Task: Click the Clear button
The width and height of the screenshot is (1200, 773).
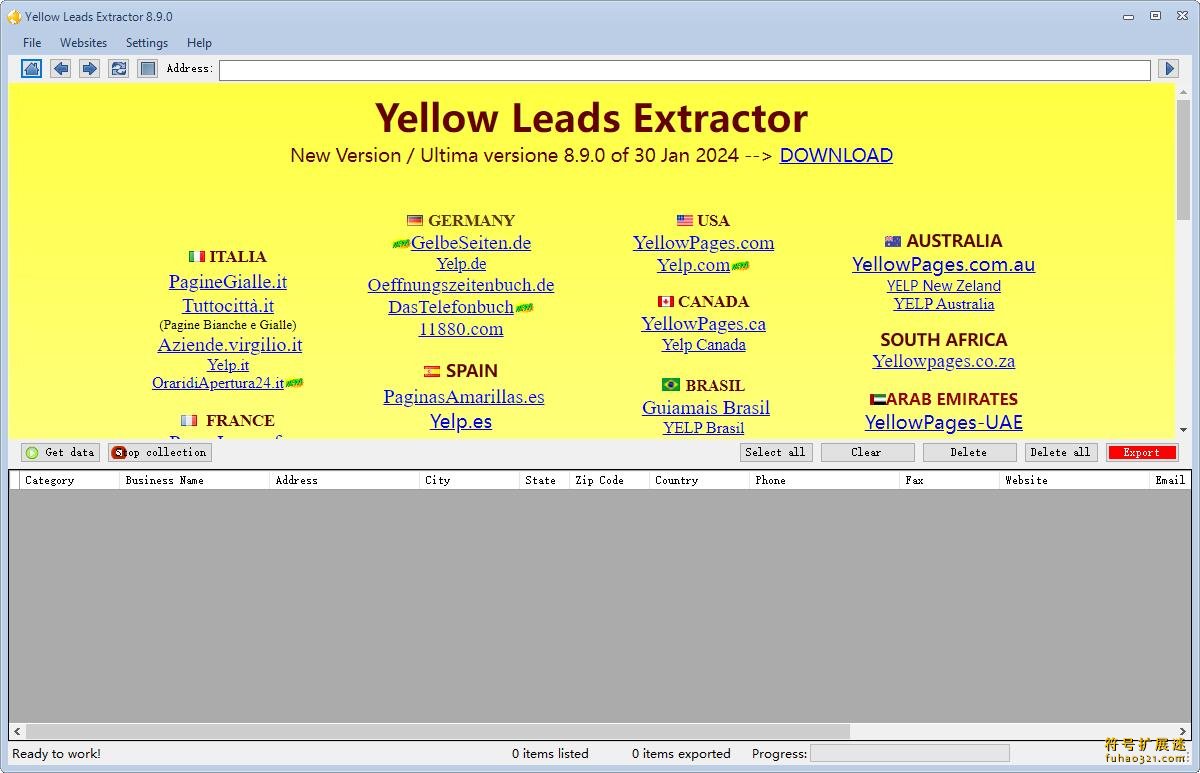Action: (x=867, y=452)
